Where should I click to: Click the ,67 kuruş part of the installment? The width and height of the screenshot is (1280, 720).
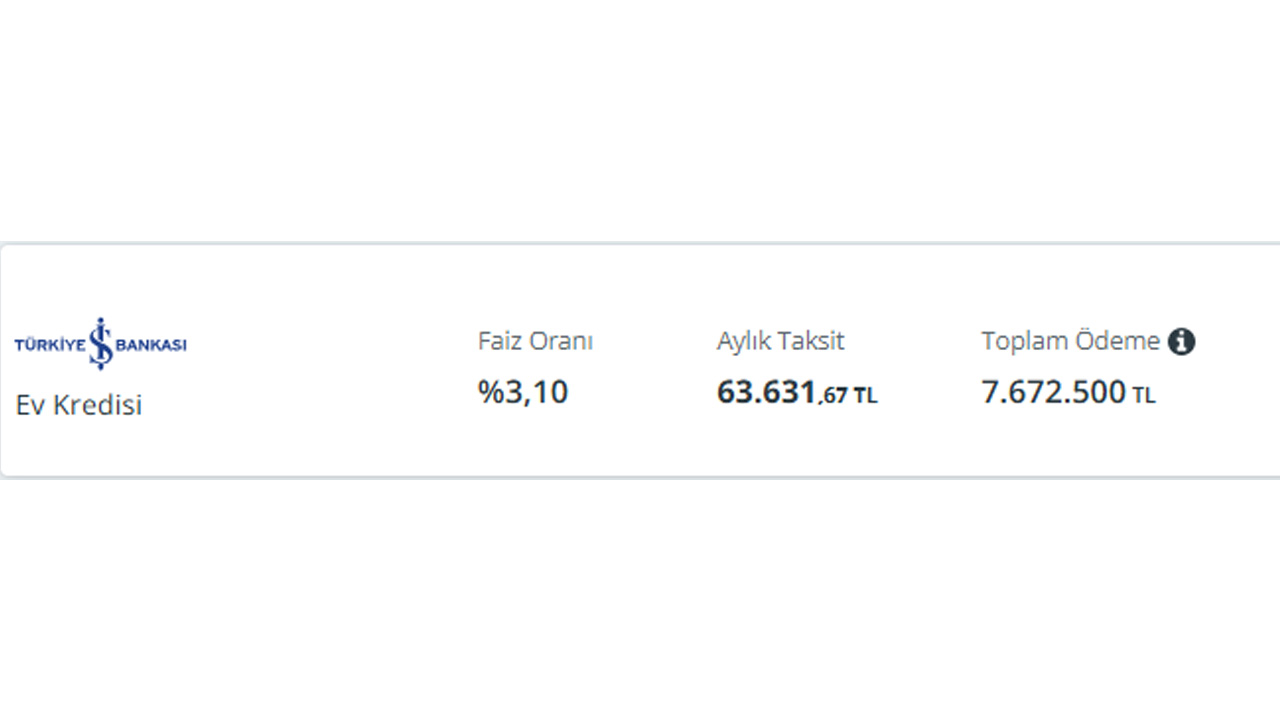pos(833,396)
